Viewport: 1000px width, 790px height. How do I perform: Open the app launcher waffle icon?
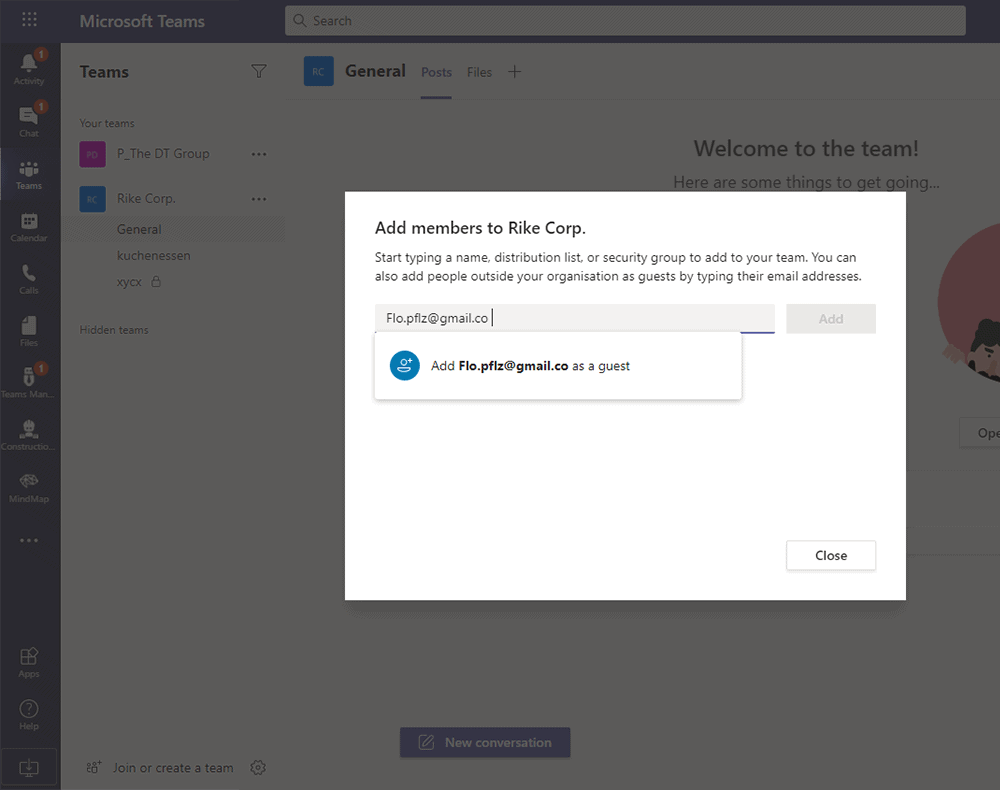coord(29,20)
